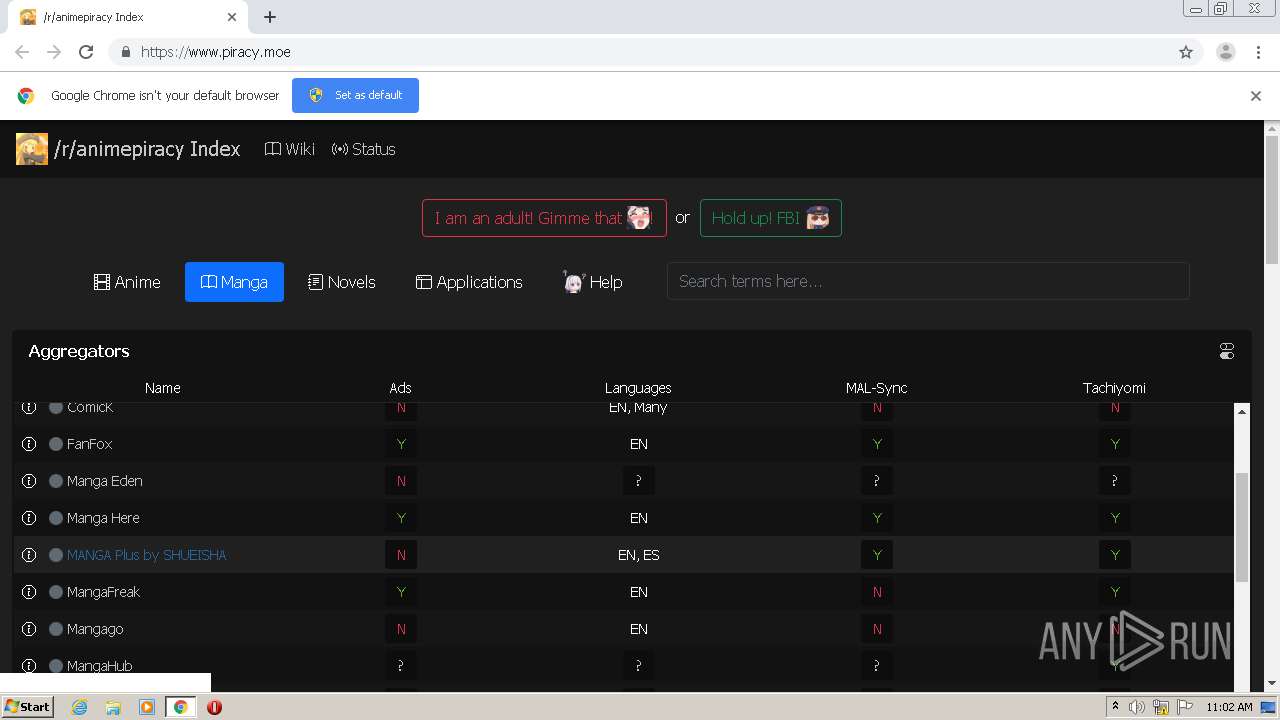Open the Wiki link in header
Screen dimensions: 1280x720
click(x=290, y=149)
